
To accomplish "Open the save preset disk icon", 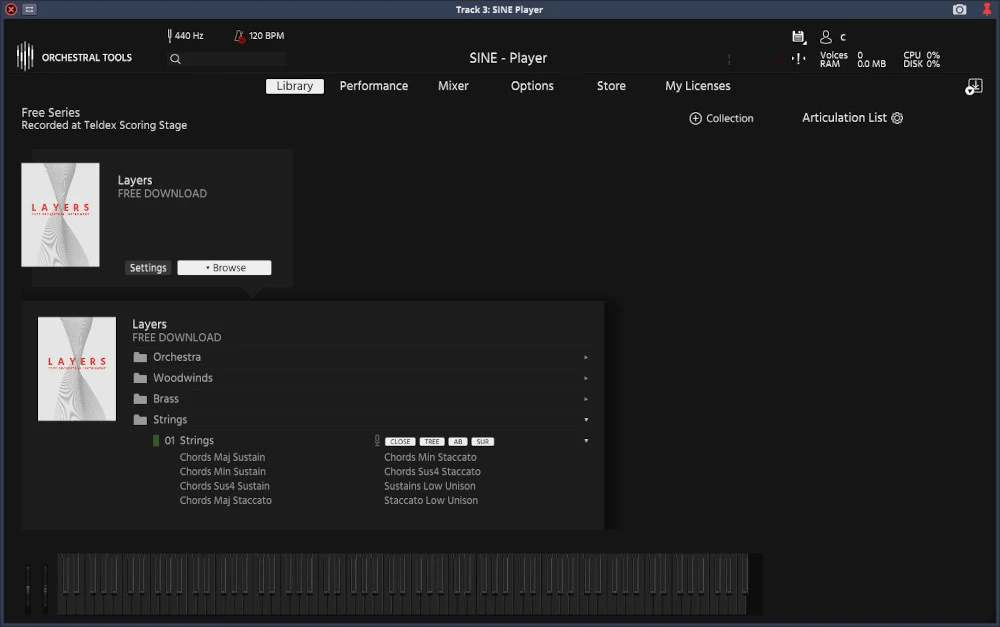I will tap(798, 37).
